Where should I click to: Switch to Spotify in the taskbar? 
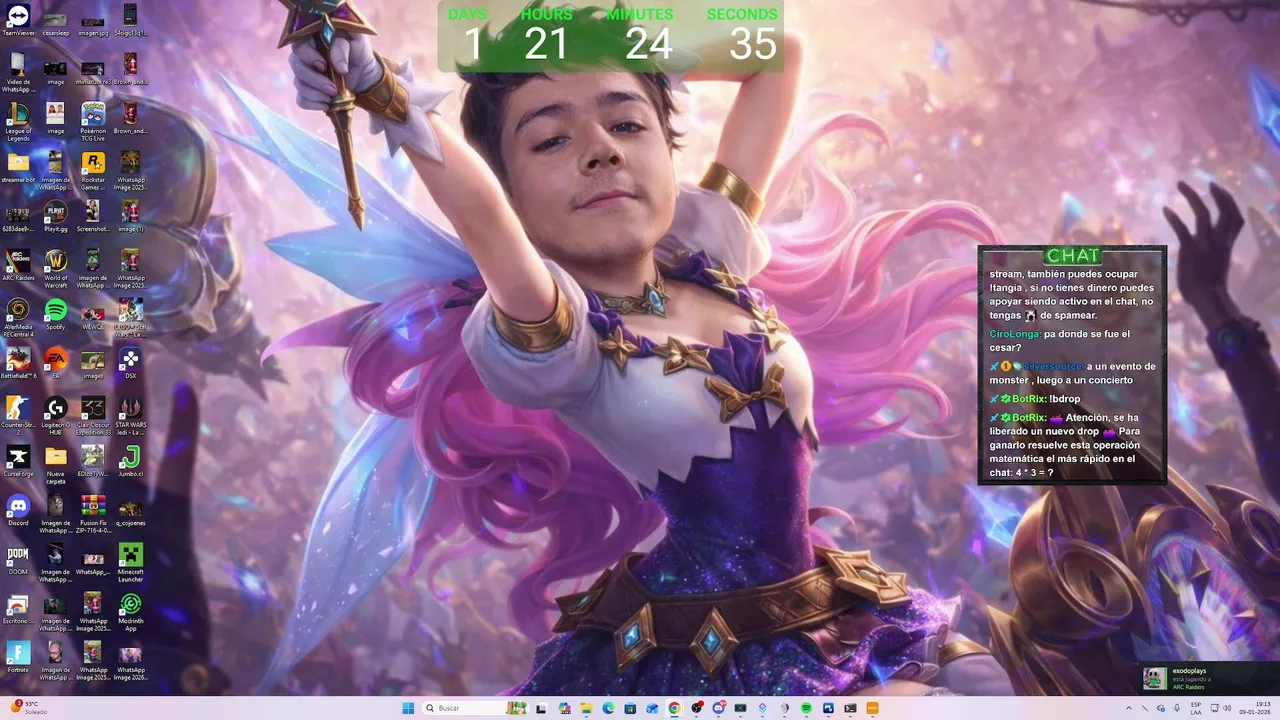tap(806, 708)
